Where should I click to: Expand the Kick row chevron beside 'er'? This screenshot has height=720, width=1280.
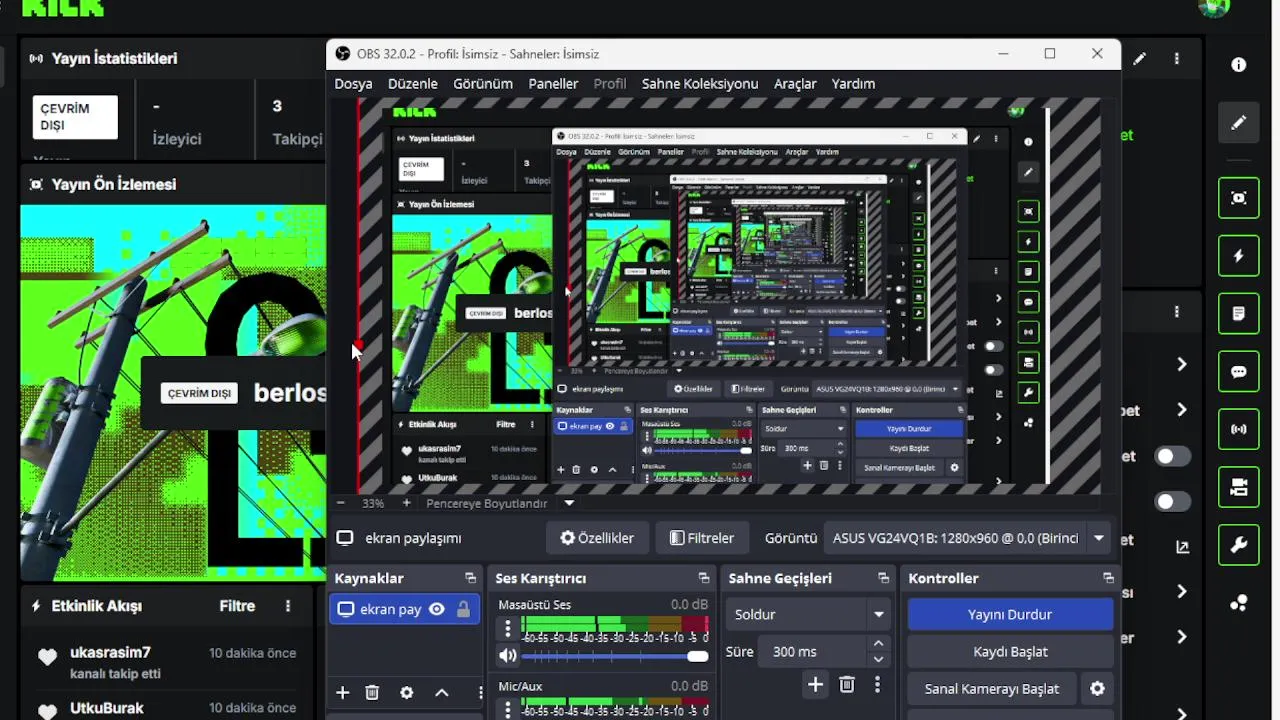1182,637
